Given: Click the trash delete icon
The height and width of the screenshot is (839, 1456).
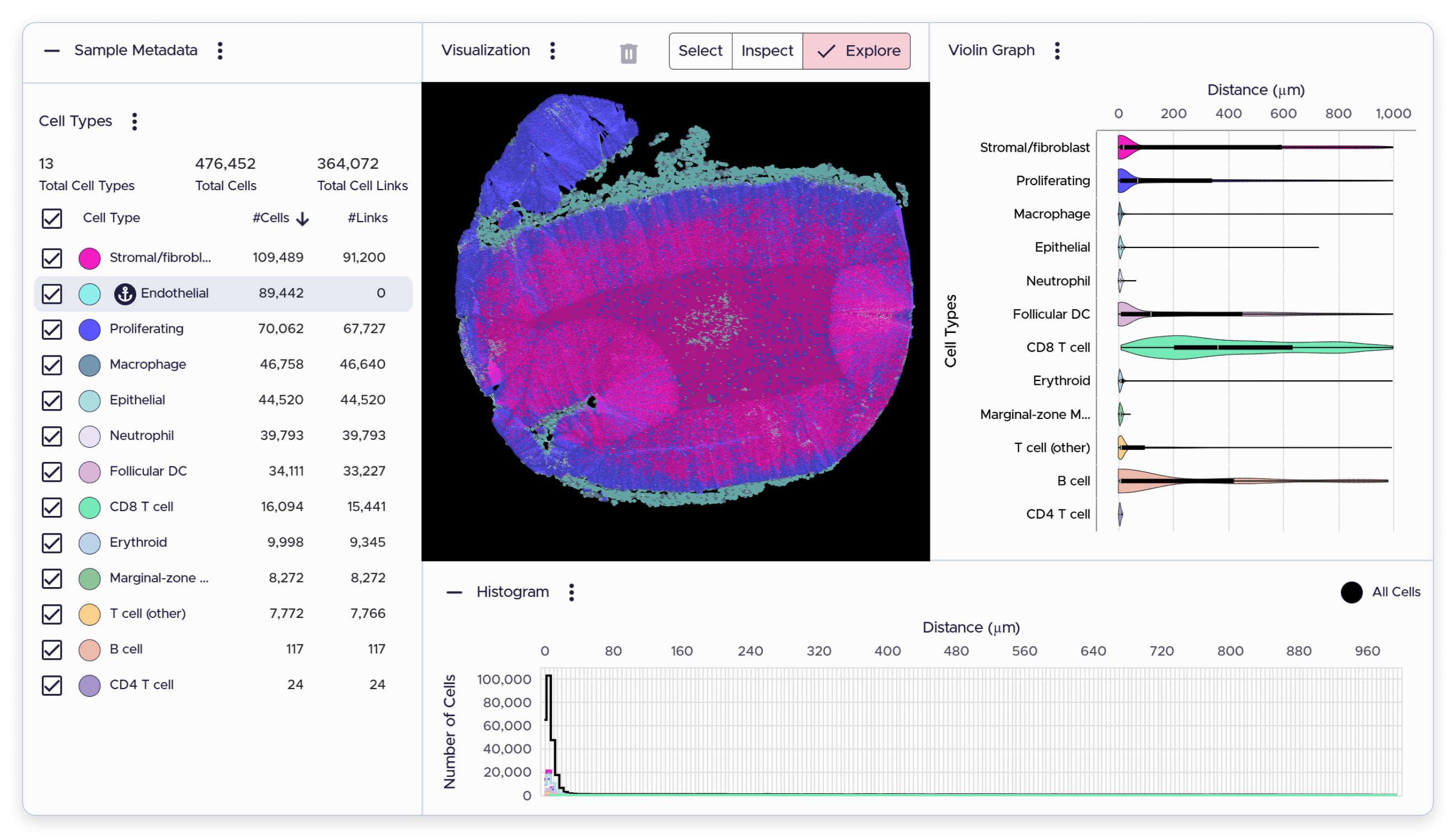Looking at the screenshot, I should 628,53.
